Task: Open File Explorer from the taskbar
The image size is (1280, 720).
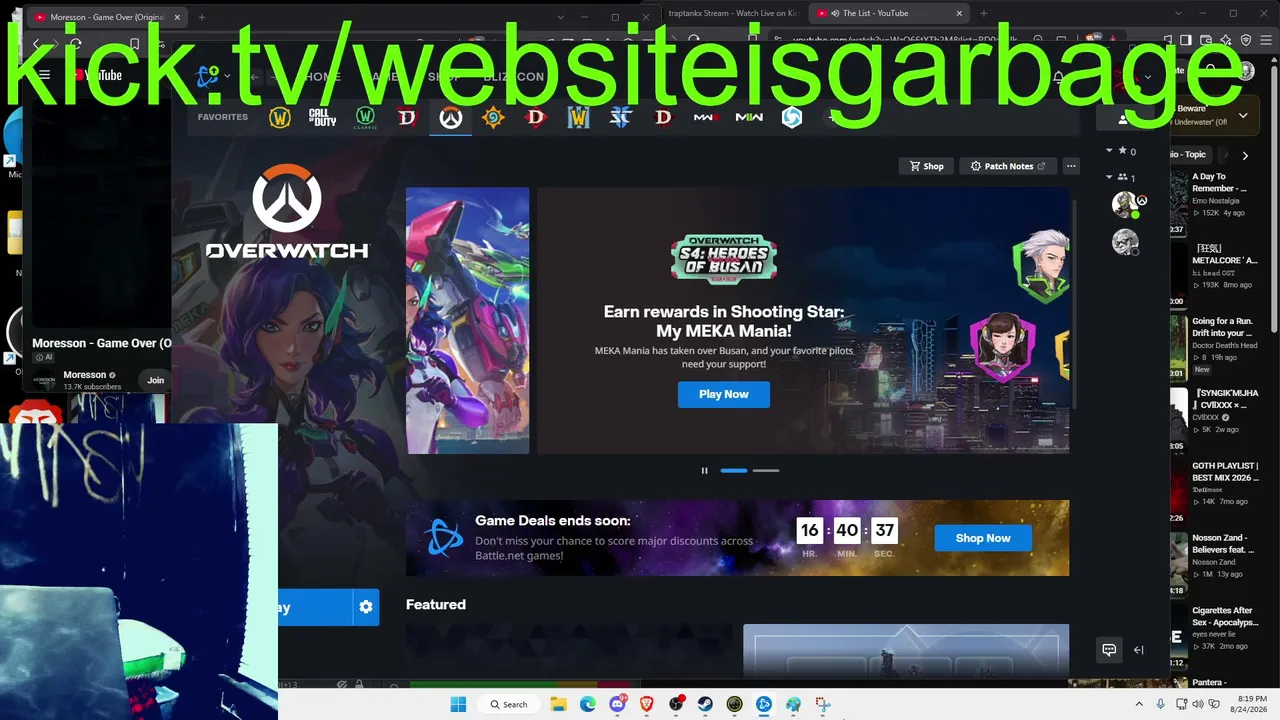Action: 559,704
